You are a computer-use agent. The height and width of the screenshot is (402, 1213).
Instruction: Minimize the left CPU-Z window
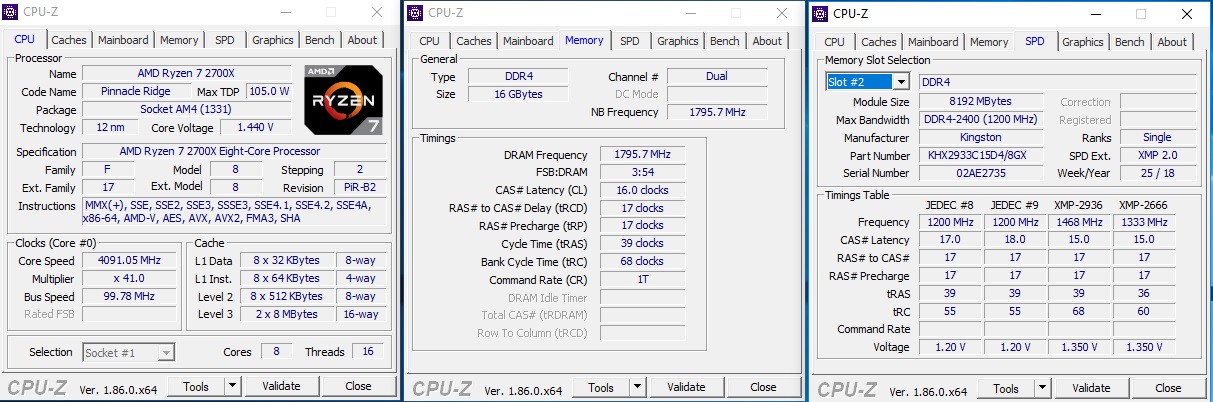(x=287, y=13)
